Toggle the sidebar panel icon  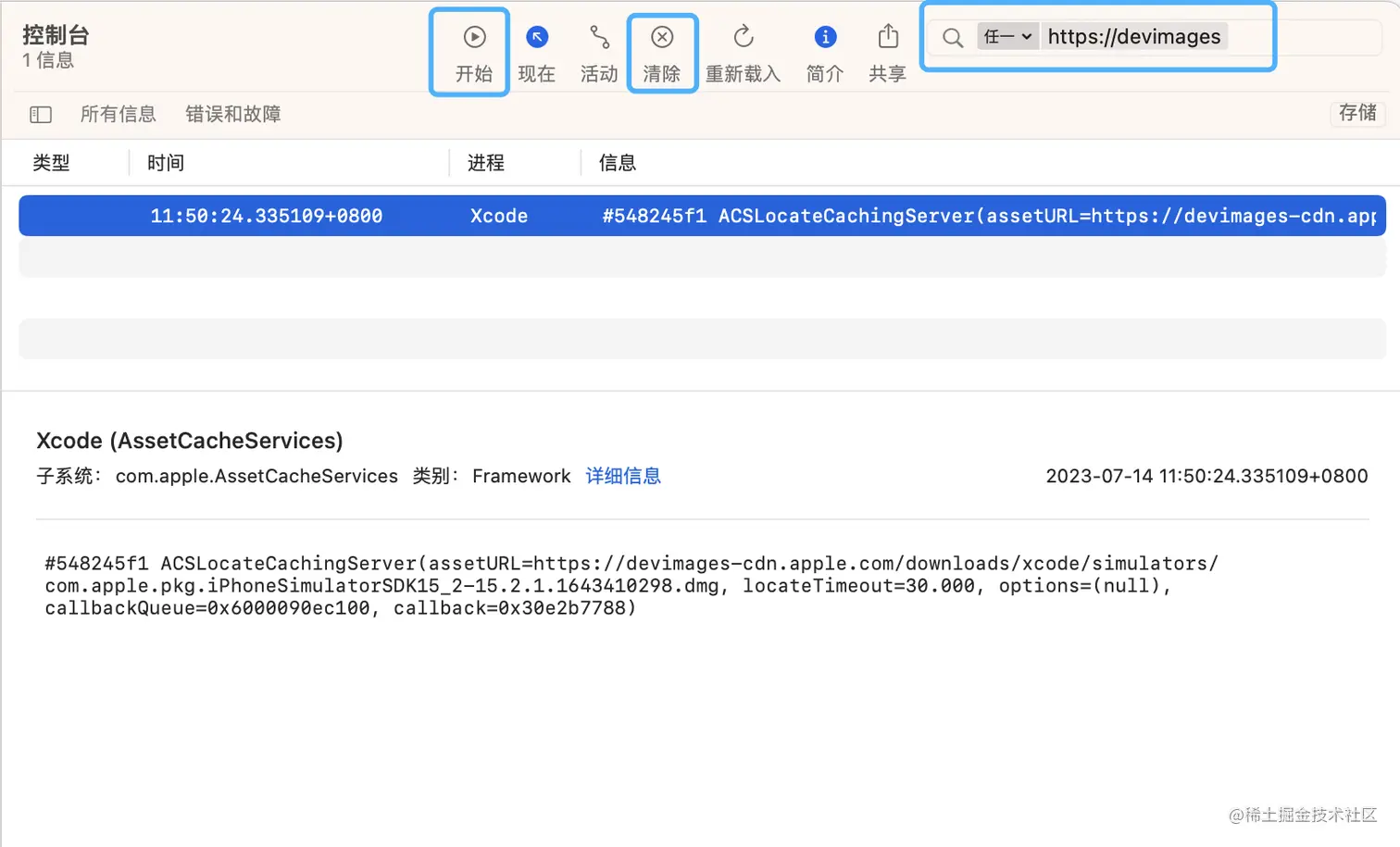click(41, 115)
